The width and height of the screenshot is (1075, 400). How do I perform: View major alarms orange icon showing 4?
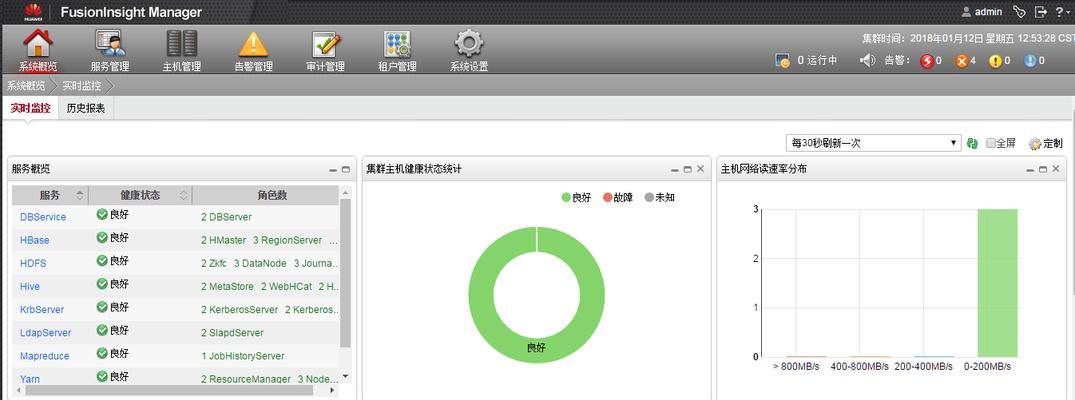(961, 61)
